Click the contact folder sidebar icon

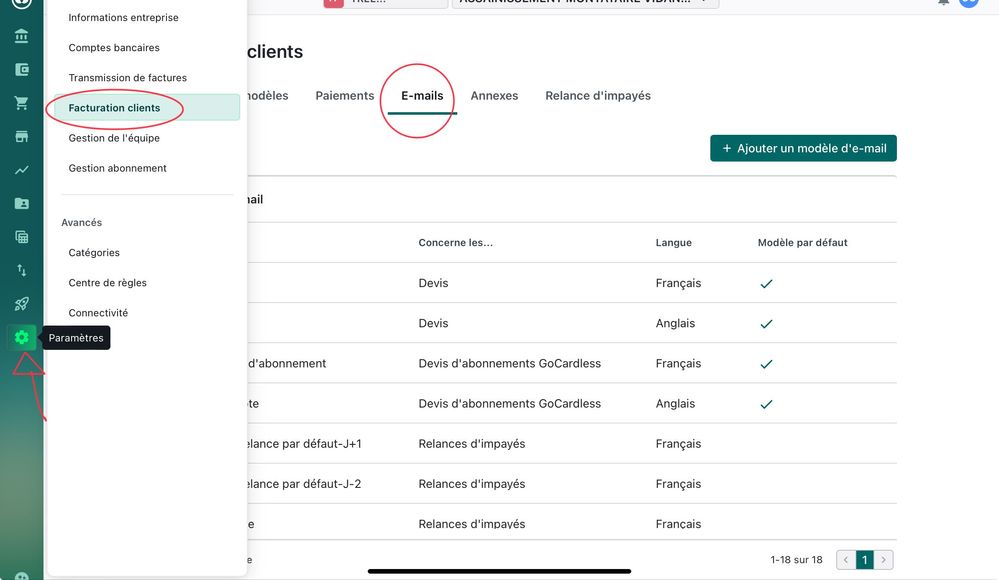click(21, 204)
